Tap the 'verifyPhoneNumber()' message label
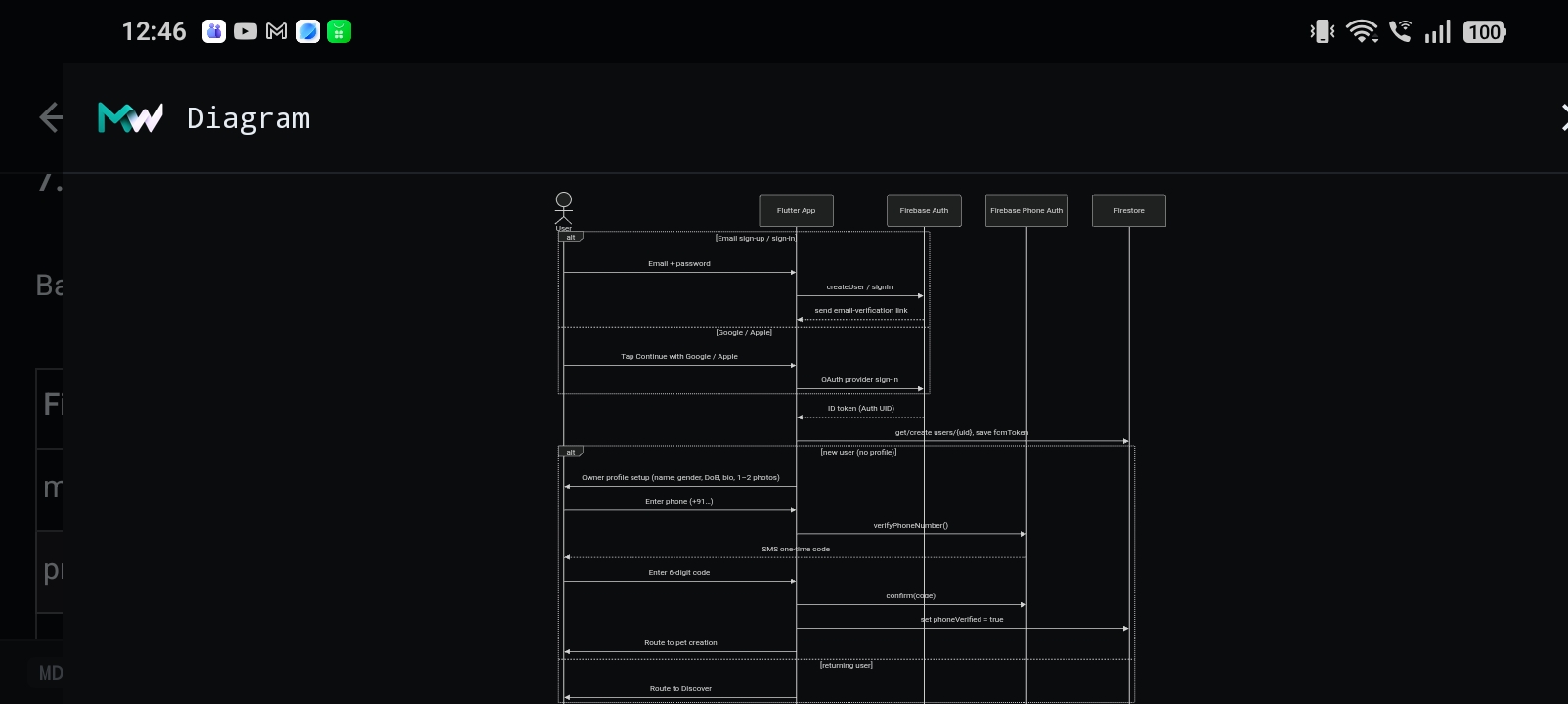This screenshot has height=704, width=1568. point(910,525)
